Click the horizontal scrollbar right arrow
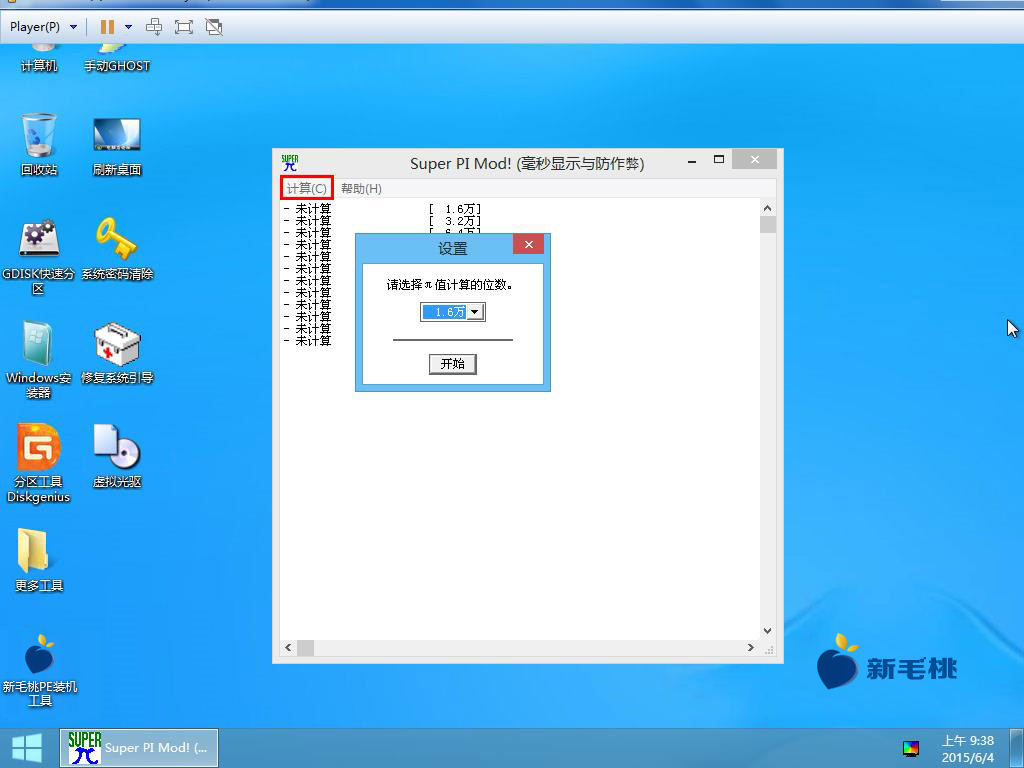Image resolution: width=1024 pixels, height=768 pixels. pyautogui.click(x=751, y=647)
